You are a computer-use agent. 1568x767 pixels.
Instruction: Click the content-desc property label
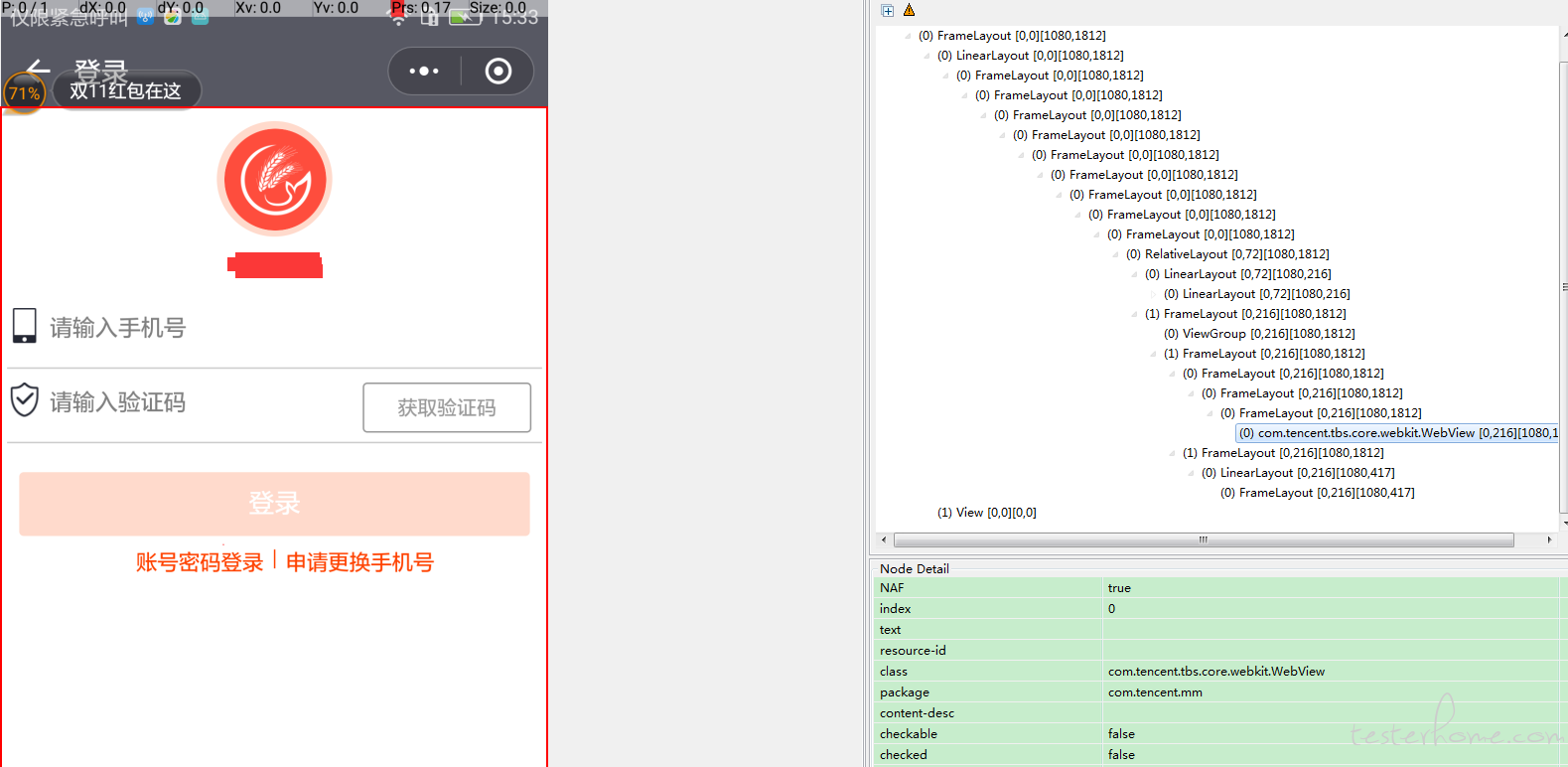tap(917, 713)
